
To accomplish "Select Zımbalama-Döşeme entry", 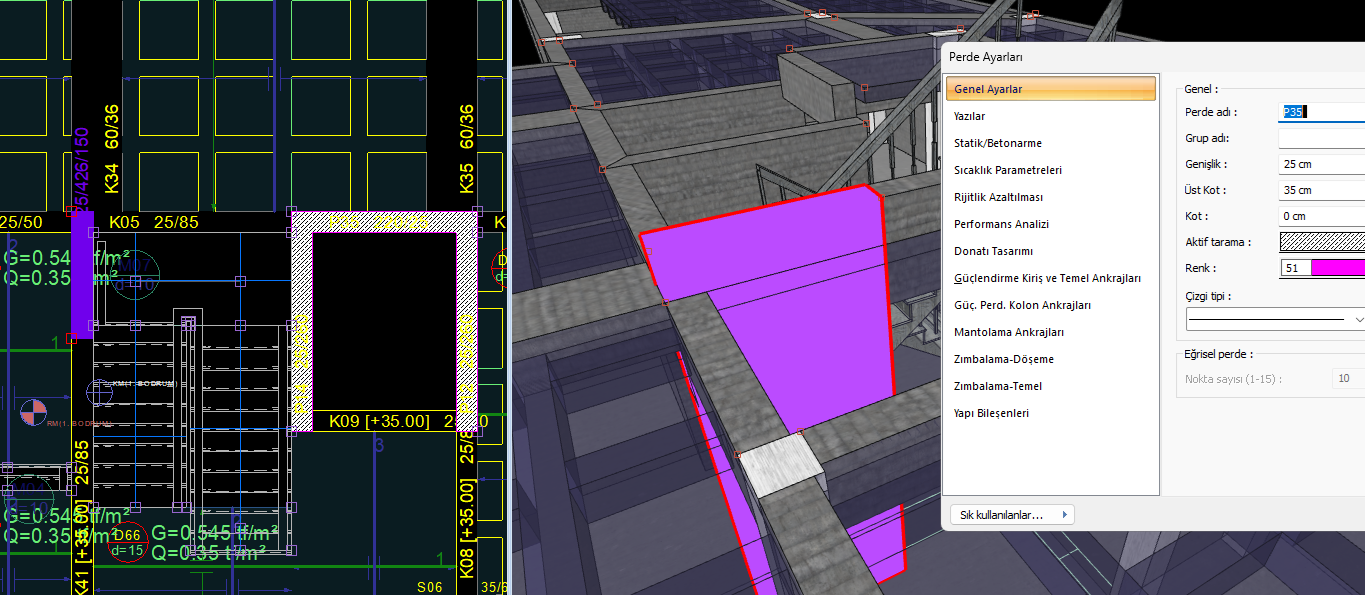I will (x=1003, y=359).
